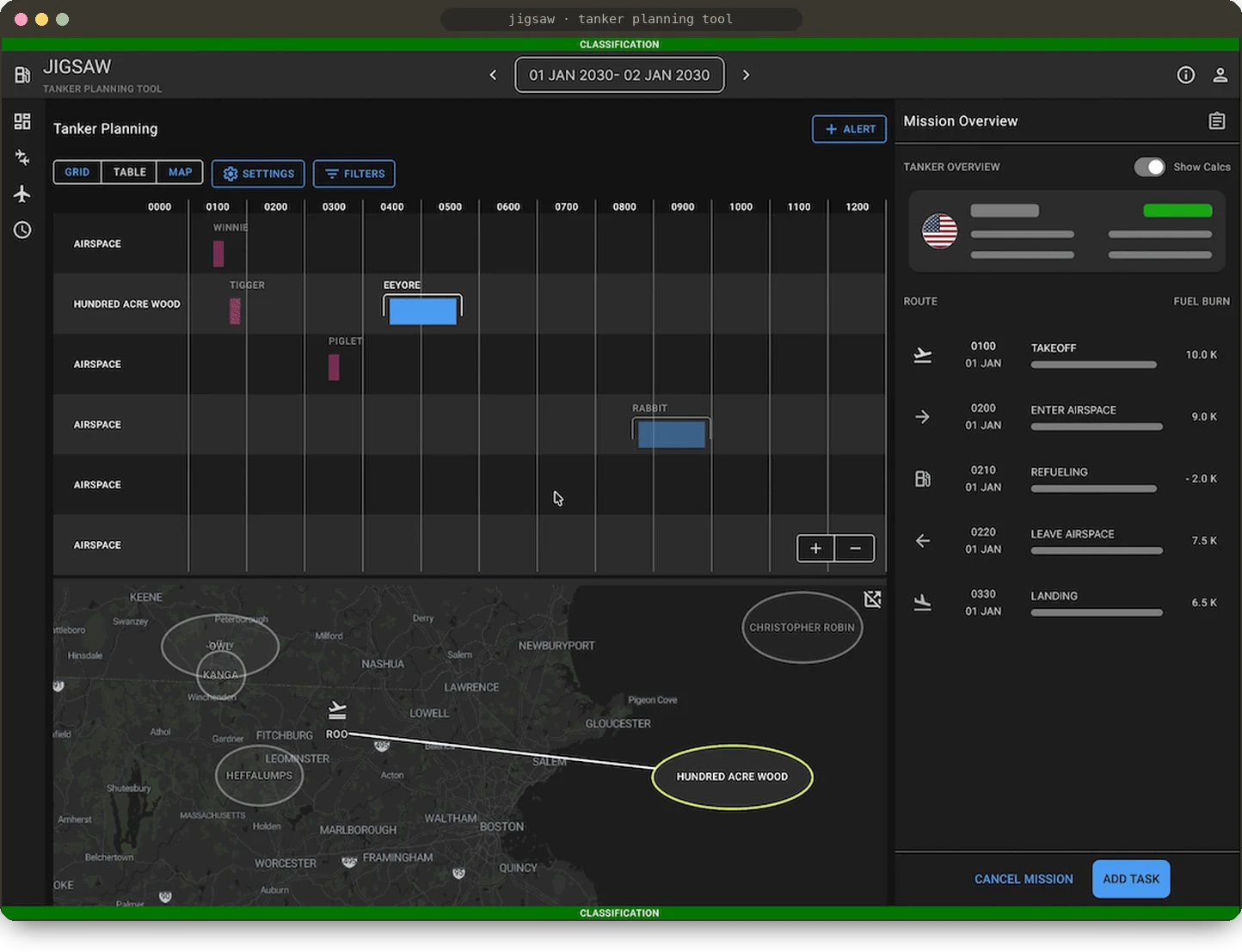Click the HUNDRED ACRE WOOD row label
The height and width of the screenshot is (952, 1242).
pyautogui.click(x=126, y=304)
